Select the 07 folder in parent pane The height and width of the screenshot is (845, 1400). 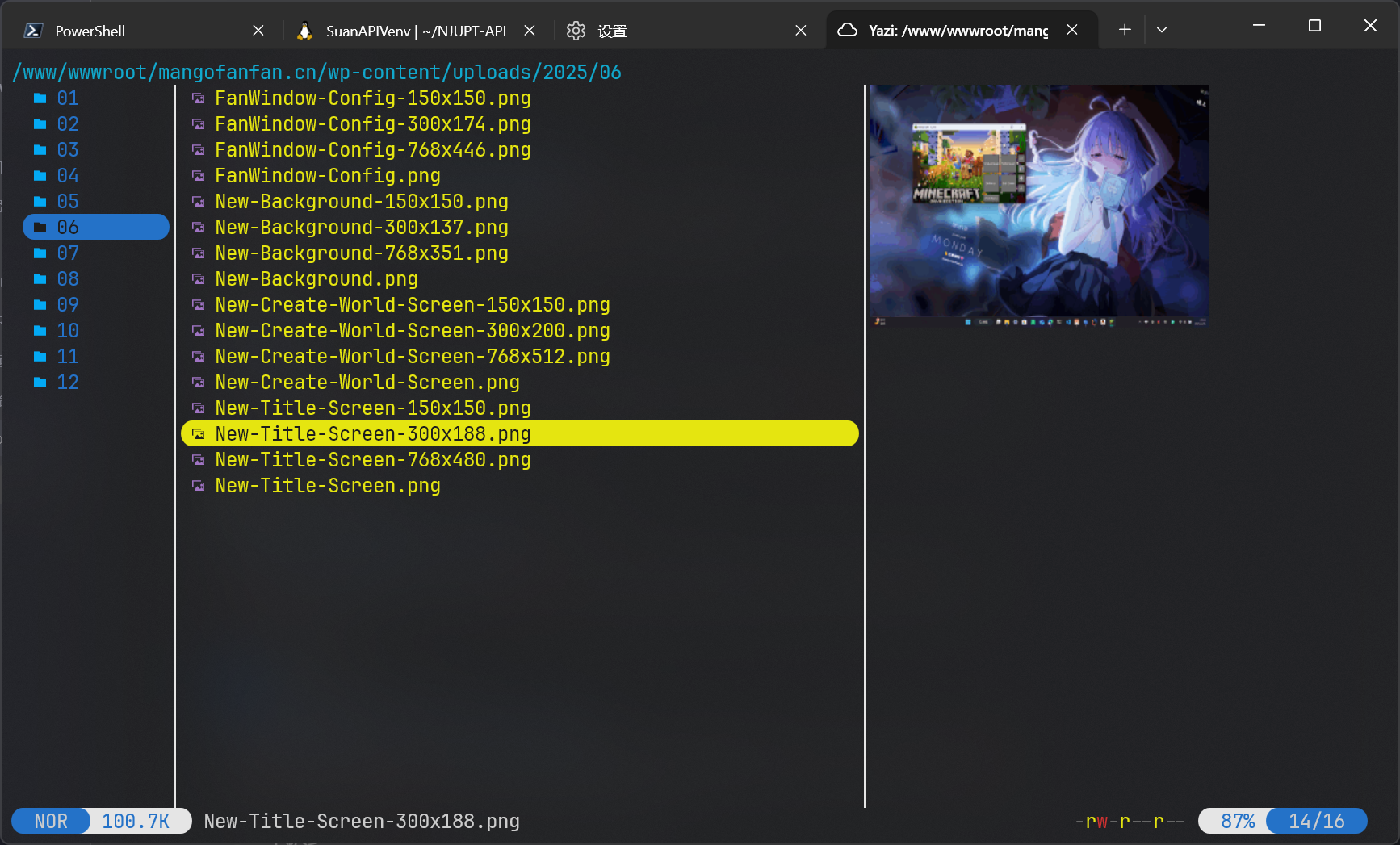pos(68,253)
